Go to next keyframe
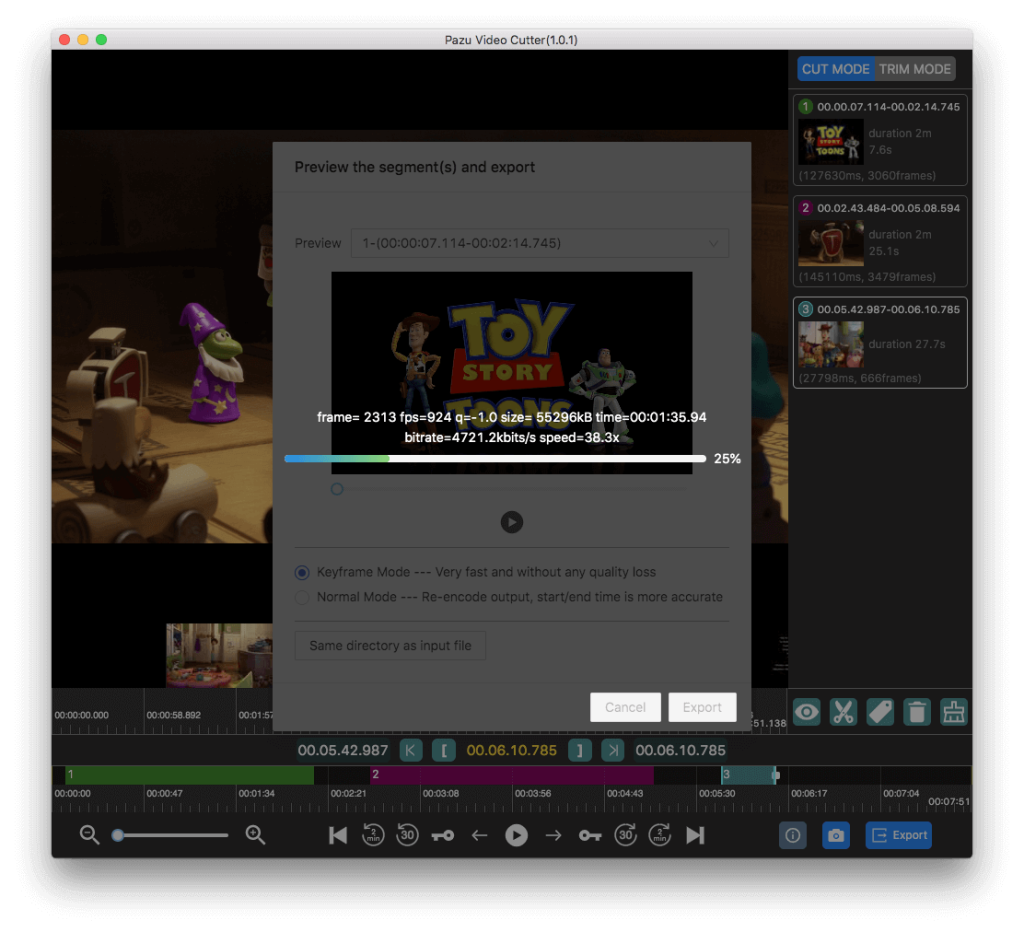This screenshot has width=1024, height=932. [590, 835]
